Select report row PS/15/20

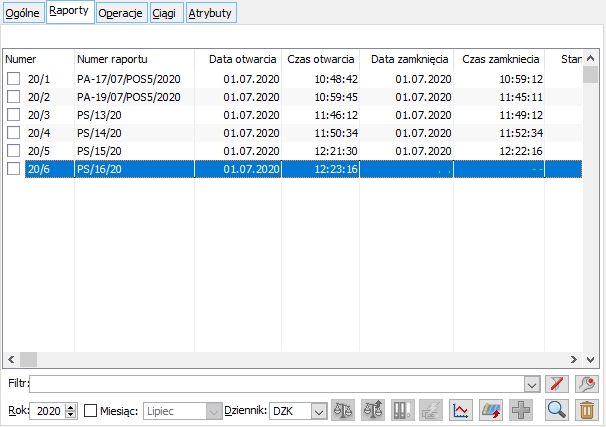(99, 151)
